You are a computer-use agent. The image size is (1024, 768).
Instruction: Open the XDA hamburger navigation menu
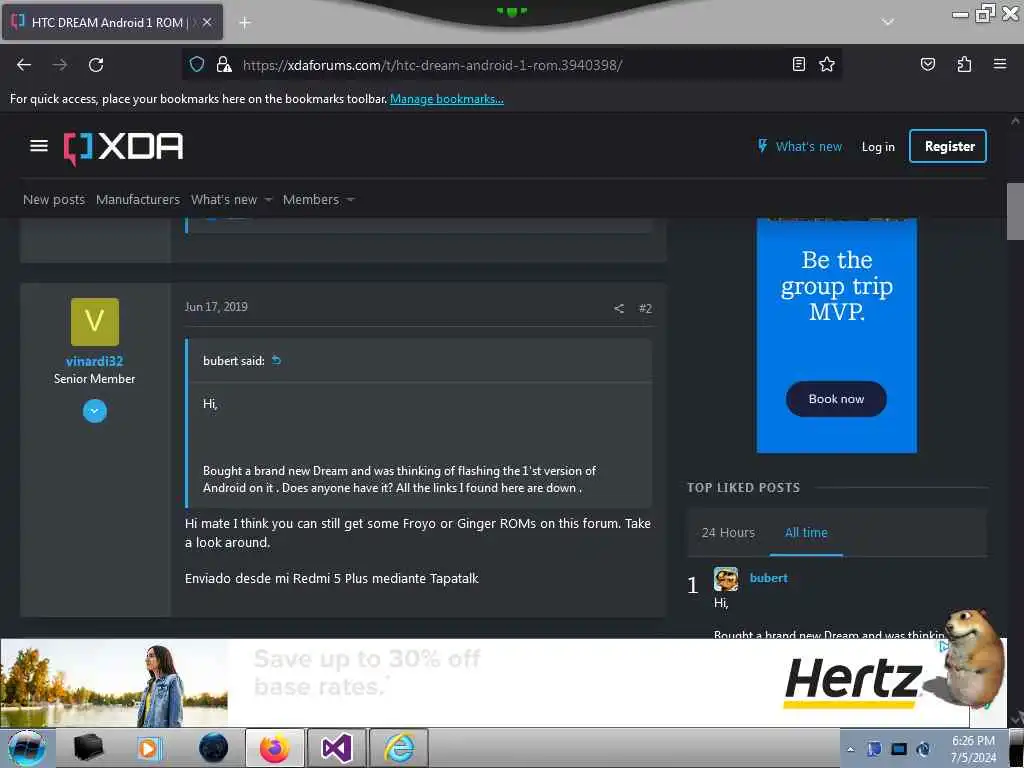point(39,146)
